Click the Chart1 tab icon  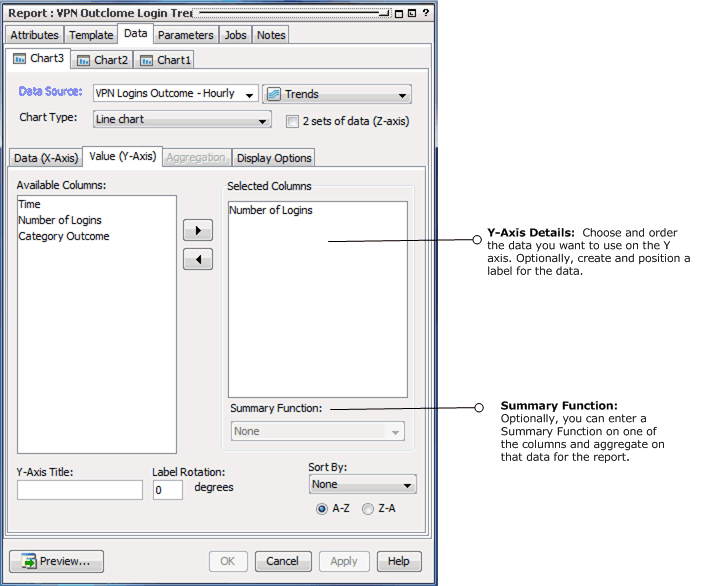point(146,60)
